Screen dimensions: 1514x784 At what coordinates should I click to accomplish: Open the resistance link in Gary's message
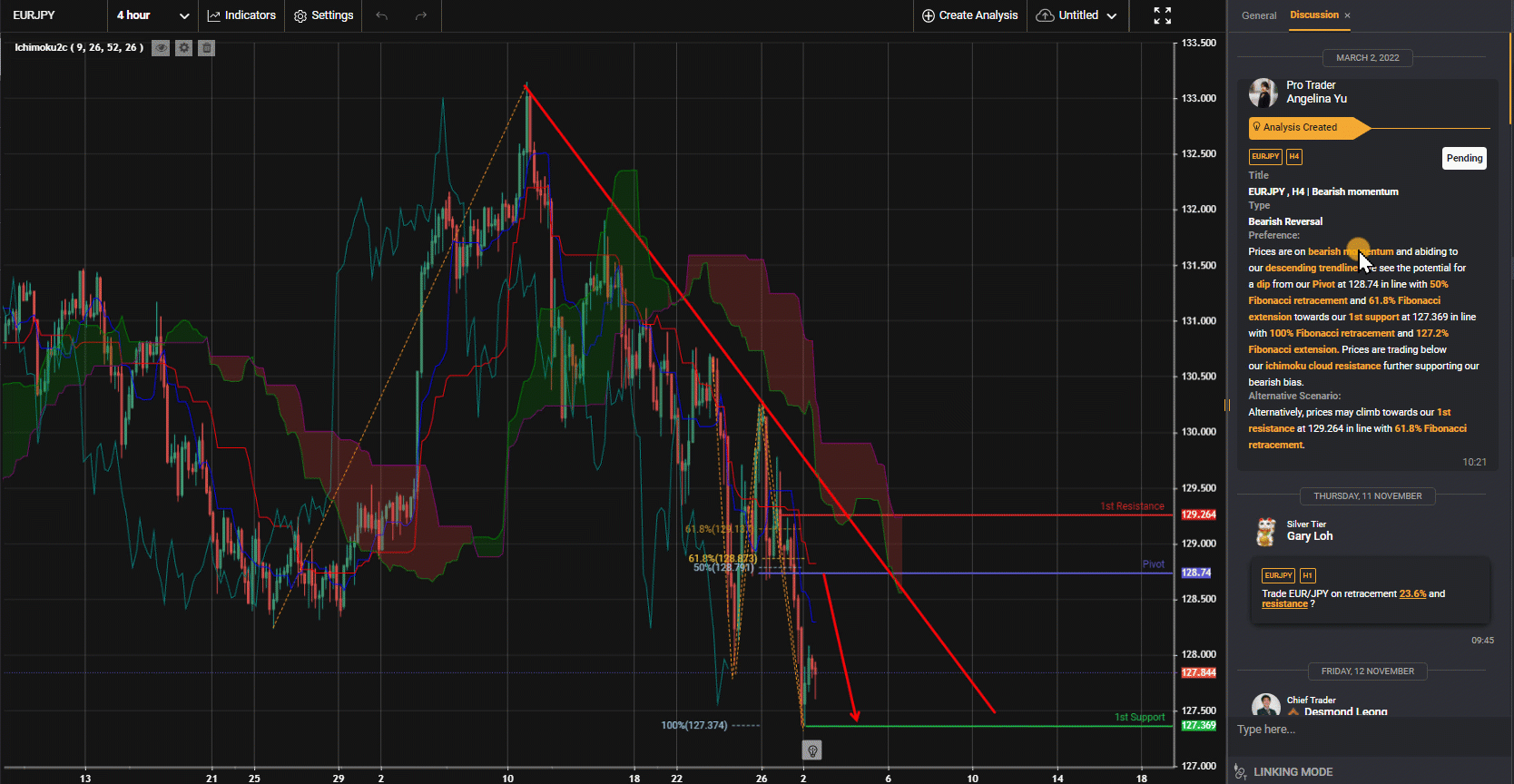1284,604
